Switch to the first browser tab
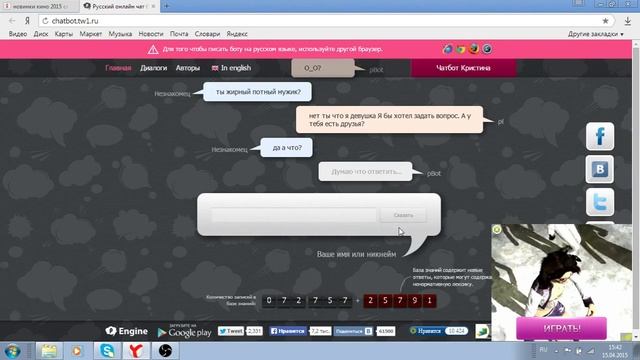The height and width of the screenshot is (360, 640). pyautogui.click(x=39, y=6)
